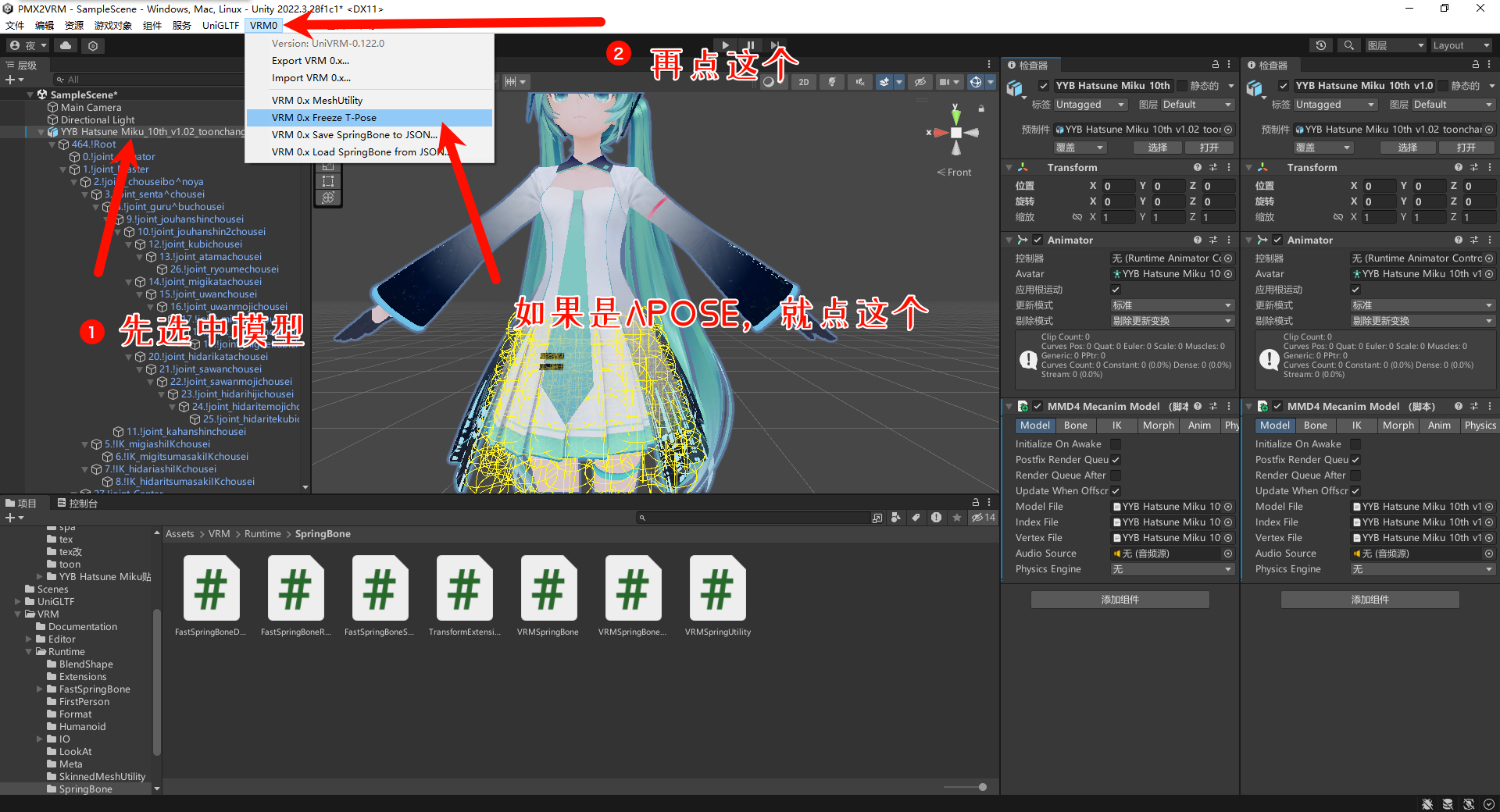Open the Layout dropdown

1460,45
